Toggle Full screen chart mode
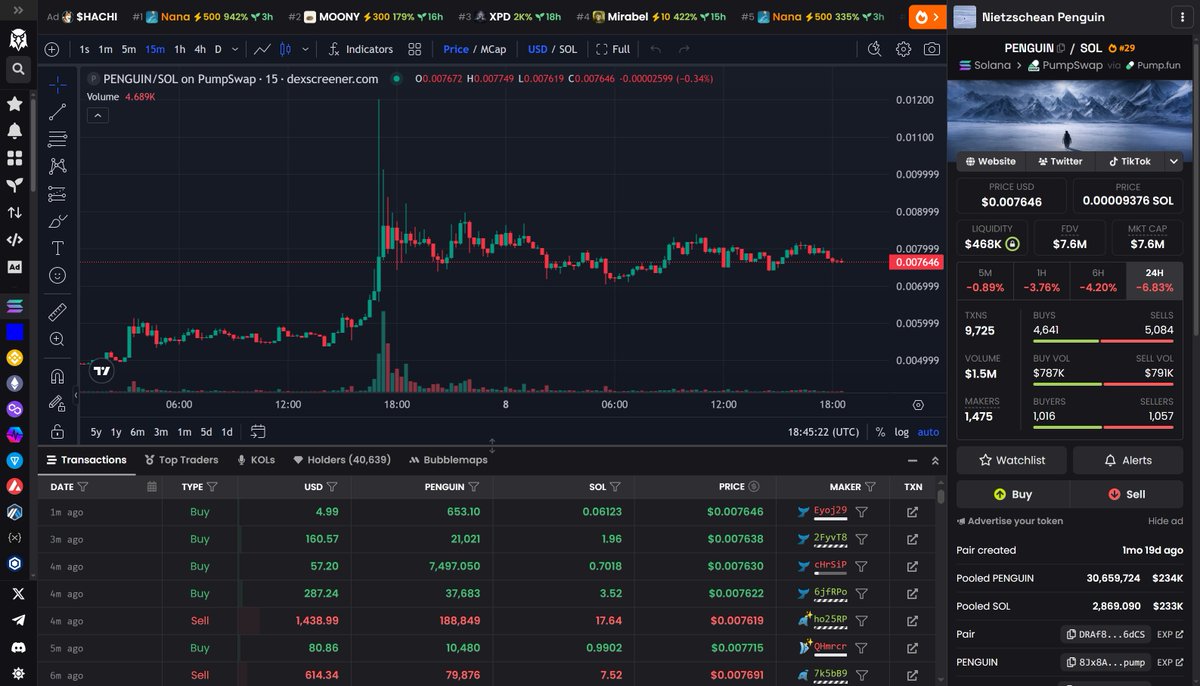Screen dimensions: 1200x686 (x=613, y=49)
